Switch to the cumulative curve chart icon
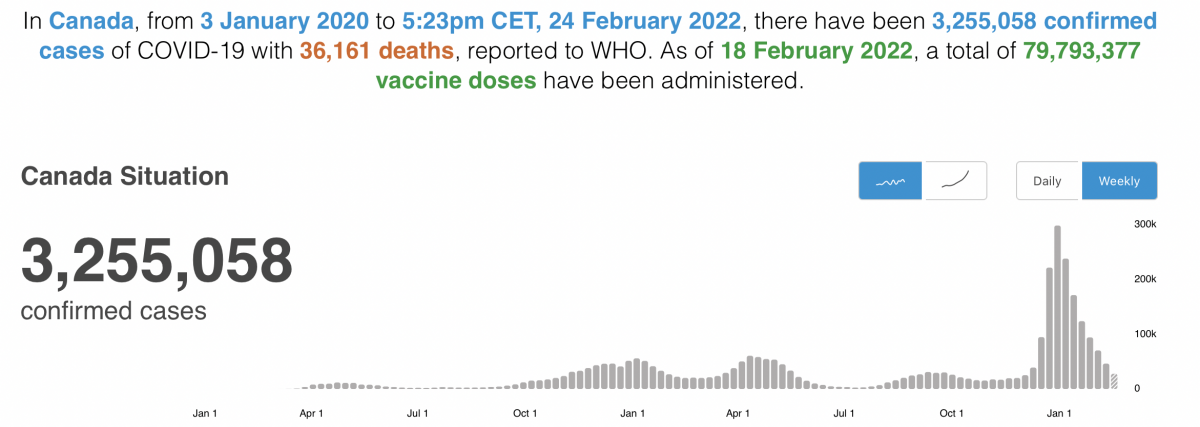This screenshot has height=427, width=1200. [956, 182]
